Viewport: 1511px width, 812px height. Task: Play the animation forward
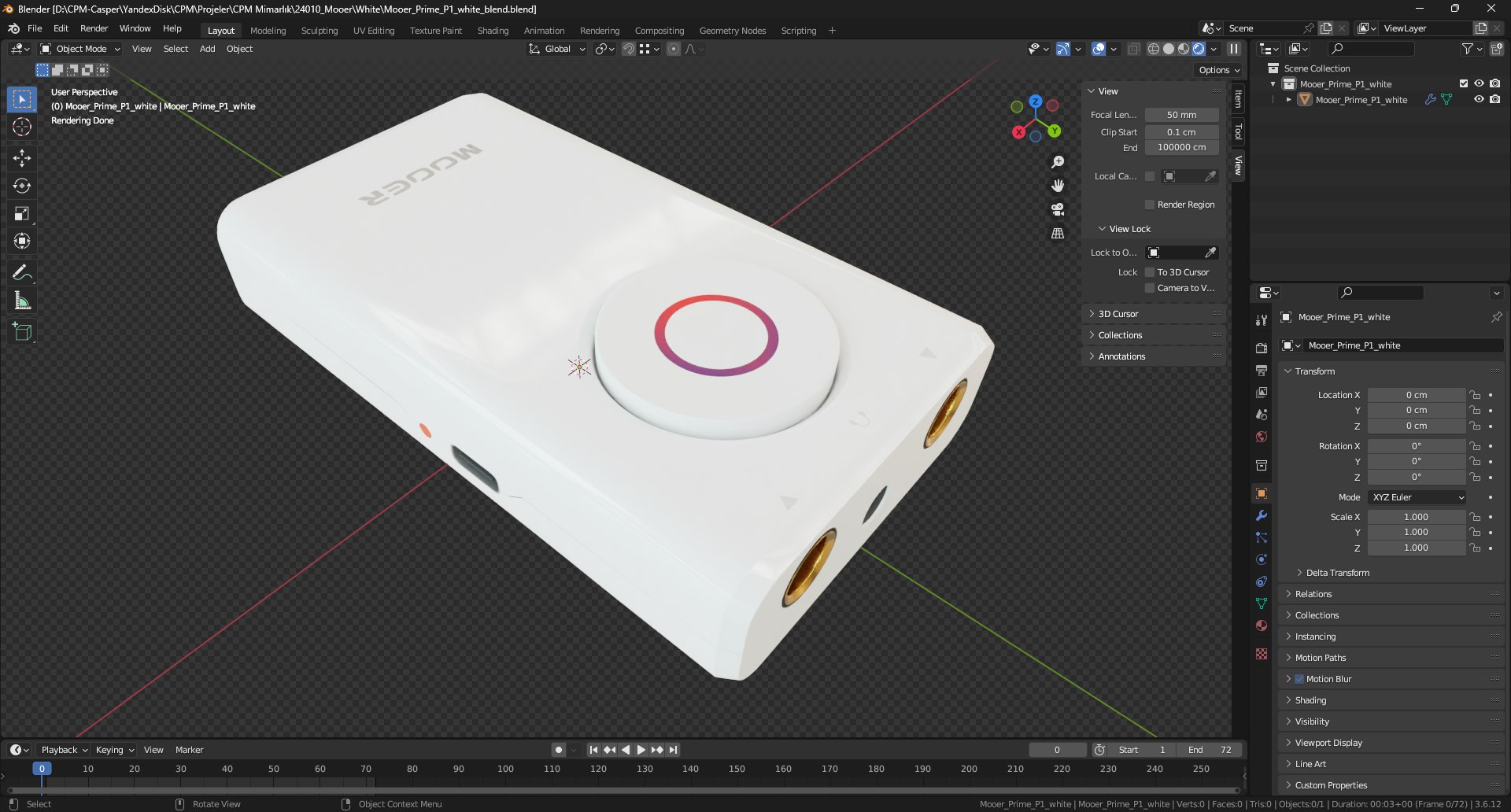tap(641, 750)
